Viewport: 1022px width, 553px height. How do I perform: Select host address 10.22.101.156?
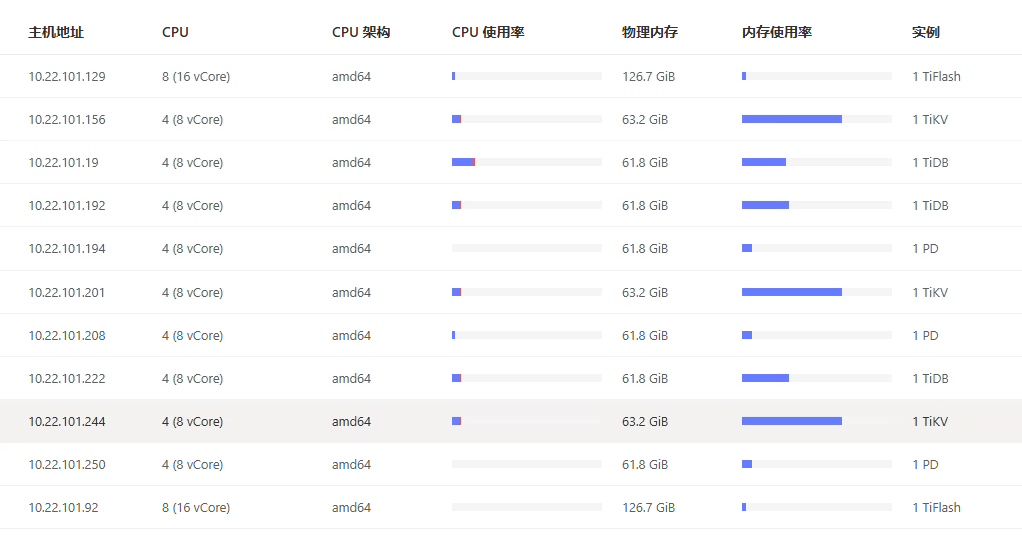[x=67, y=119]
